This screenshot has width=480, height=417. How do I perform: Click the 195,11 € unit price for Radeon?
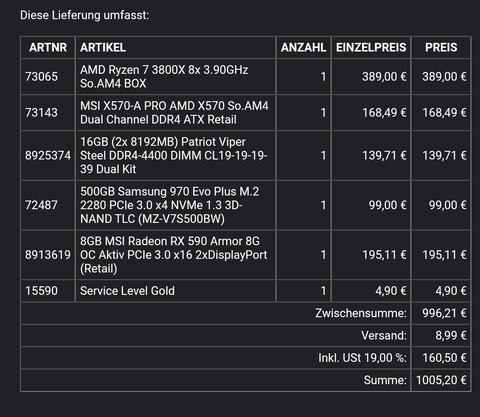pyautogui.click(x=384, y=255)
